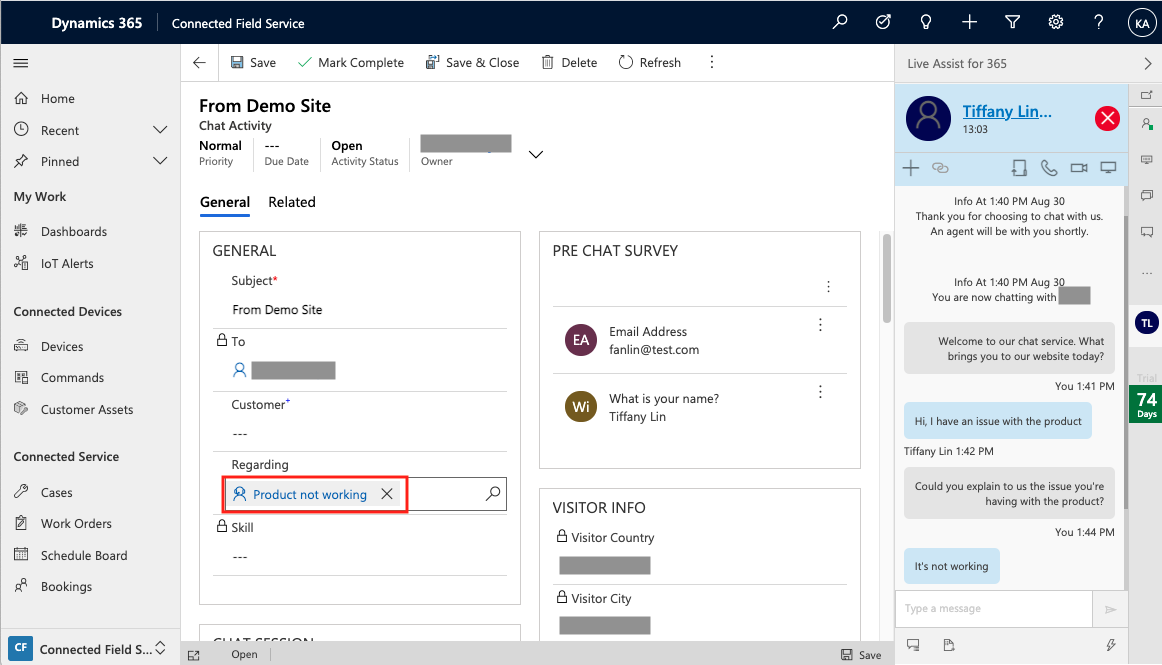Save the chat activity record
The width and height of the screenshot is (1162, 665).
pyautogui.click(x=253, y=62)
